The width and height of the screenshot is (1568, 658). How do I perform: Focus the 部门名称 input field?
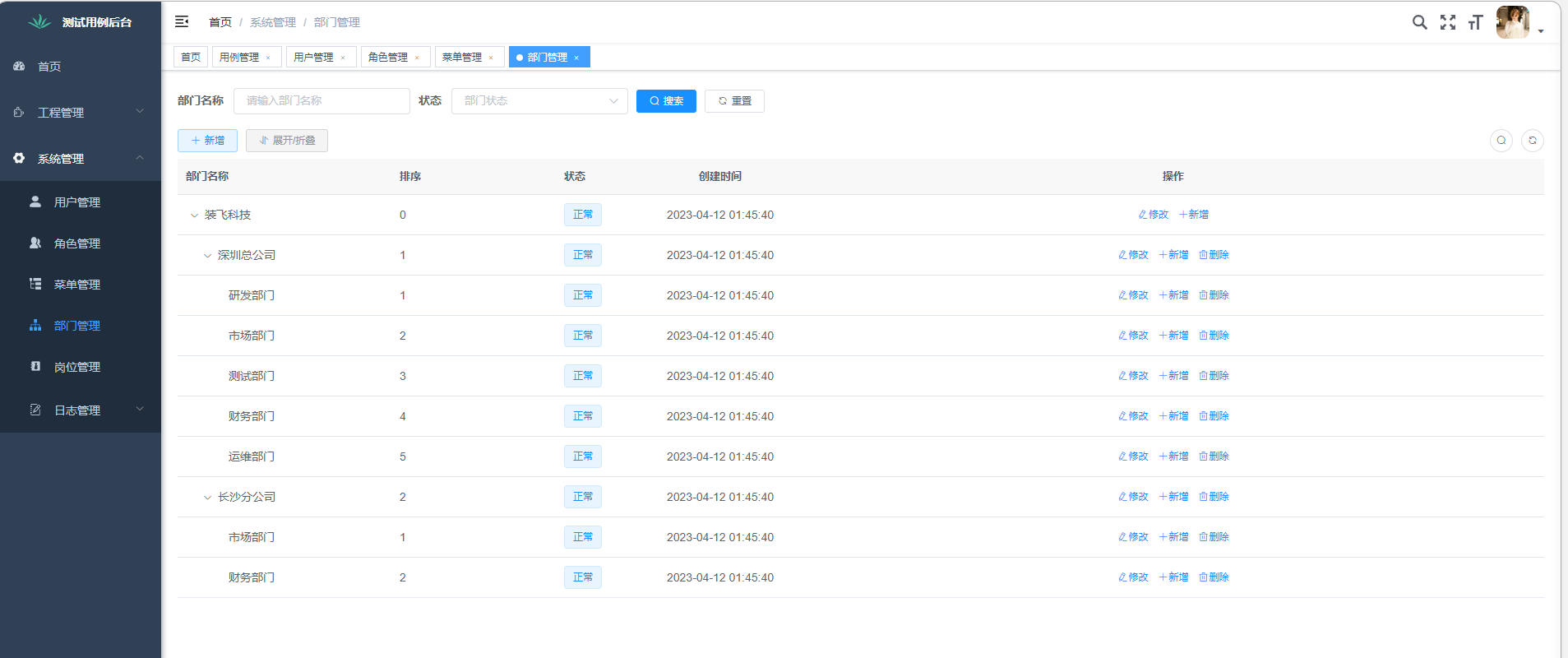[x=321, y=101]
